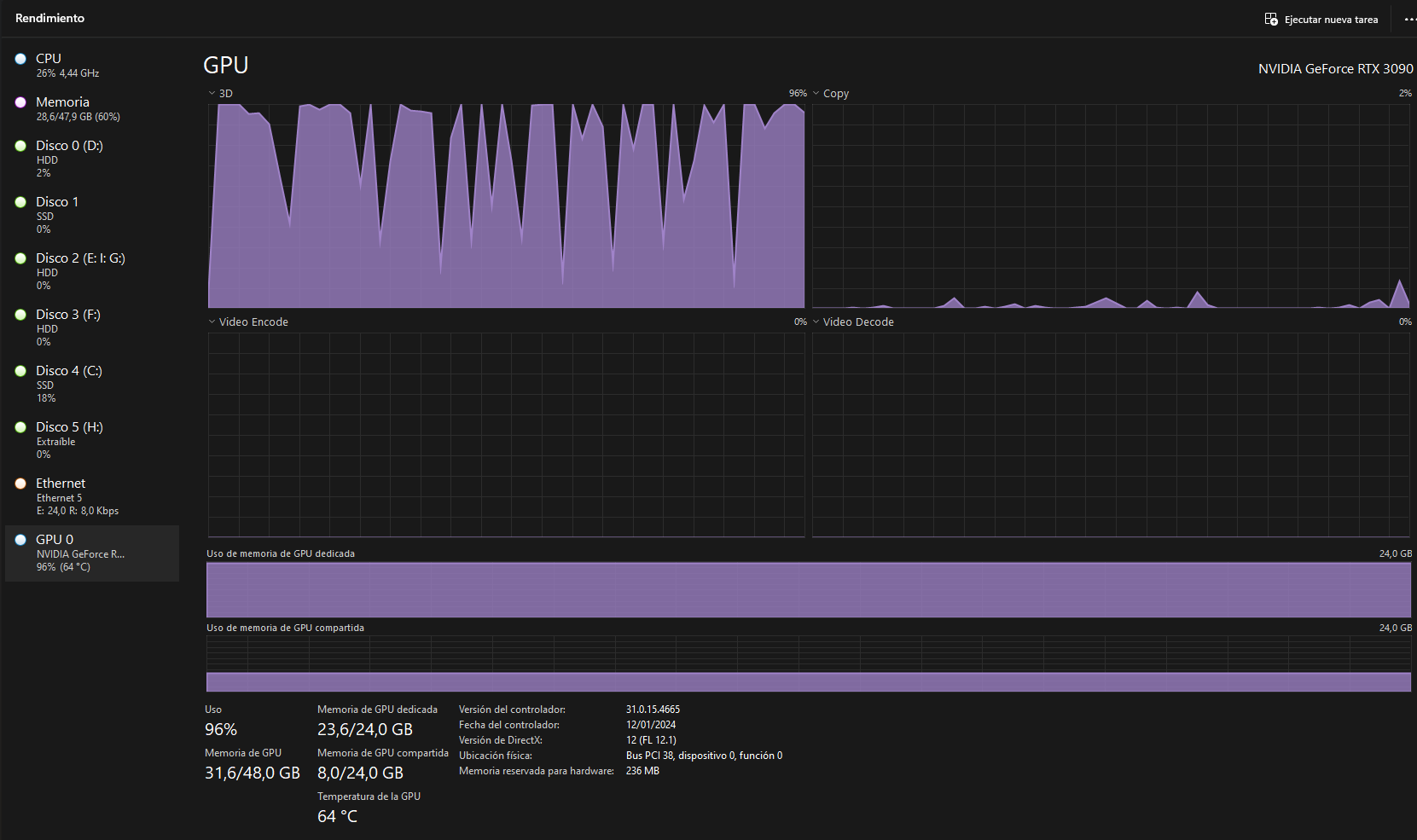Screen dimensions: 1417x840
Task: Open the Video Decode engine dropdown
Action: (x=816, y=322)
